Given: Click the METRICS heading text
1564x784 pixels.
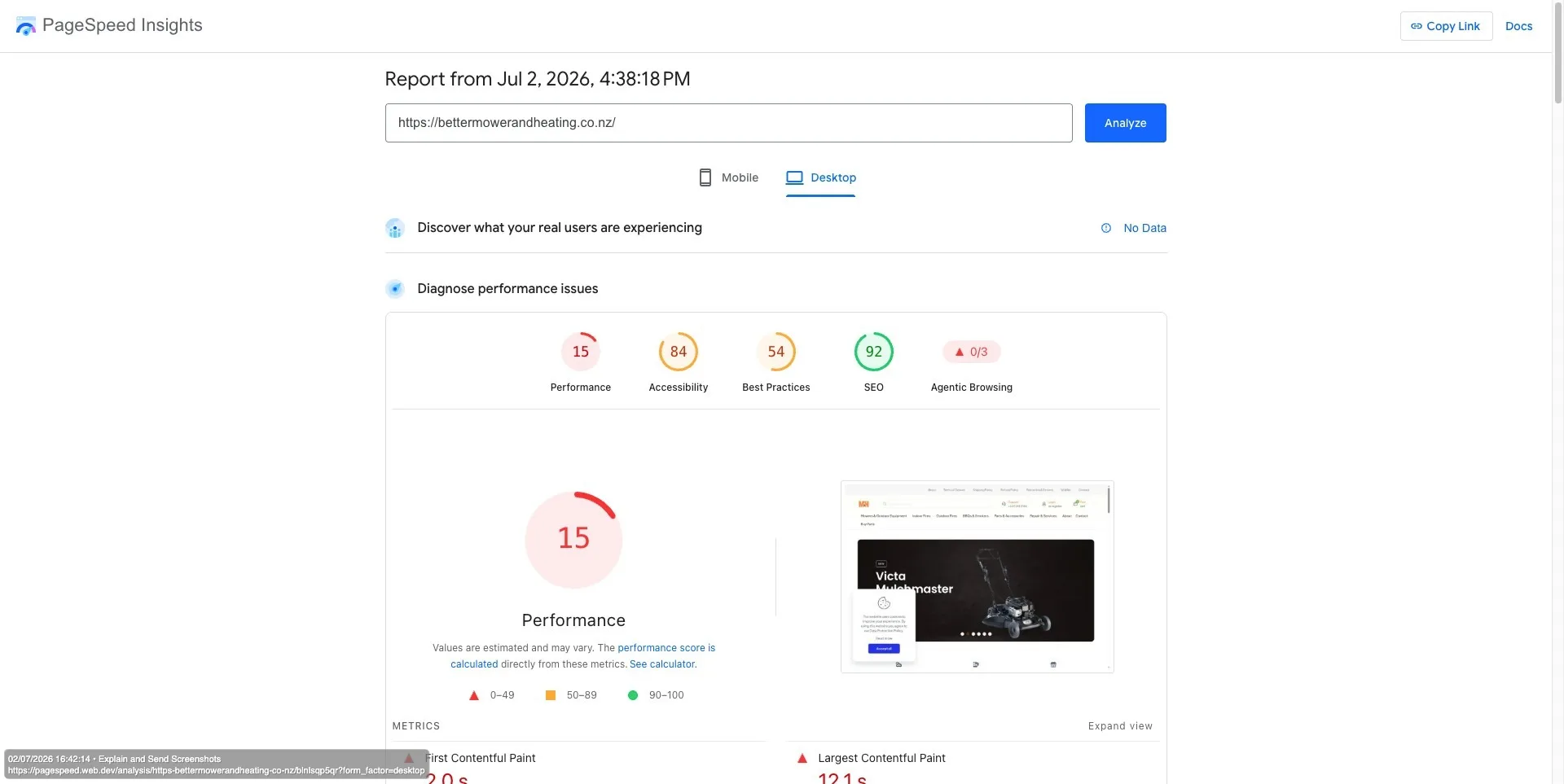Looking at the screenshot, I should tap(416, 726).
